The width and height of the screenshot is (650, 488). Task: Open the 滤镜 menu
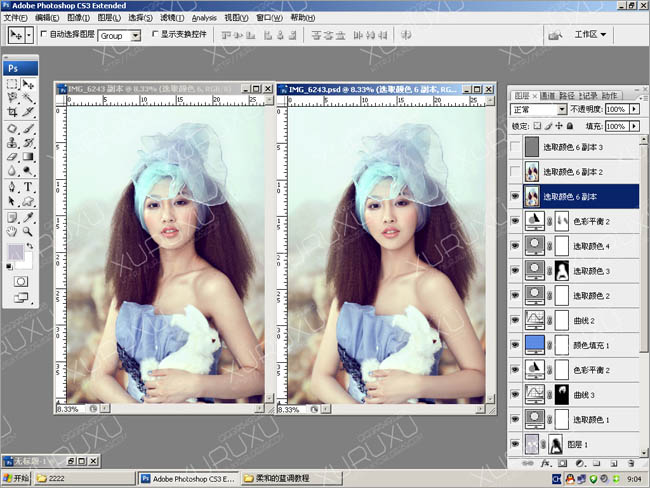tap(172, 18)
